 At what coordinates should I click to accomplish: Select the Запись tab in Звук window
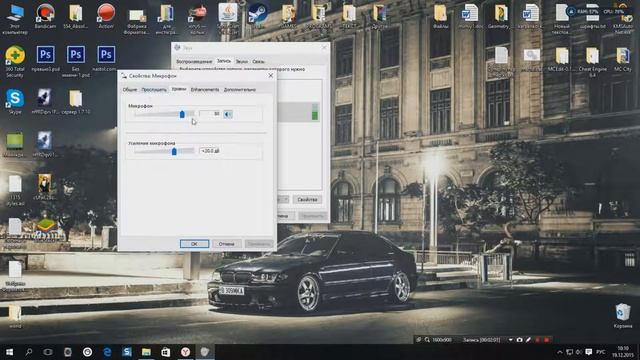pyautogui.click(x=224, y=61)
